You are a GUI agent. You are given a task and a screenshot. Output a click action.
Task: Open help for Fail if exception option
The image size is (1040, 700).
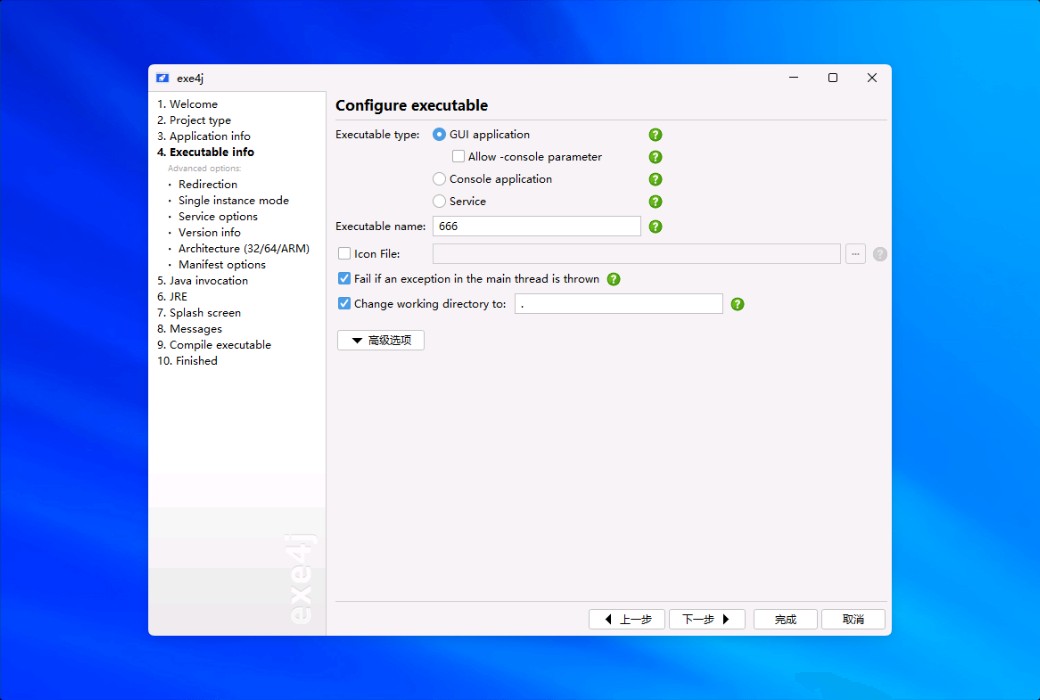(x=614, y=279)
